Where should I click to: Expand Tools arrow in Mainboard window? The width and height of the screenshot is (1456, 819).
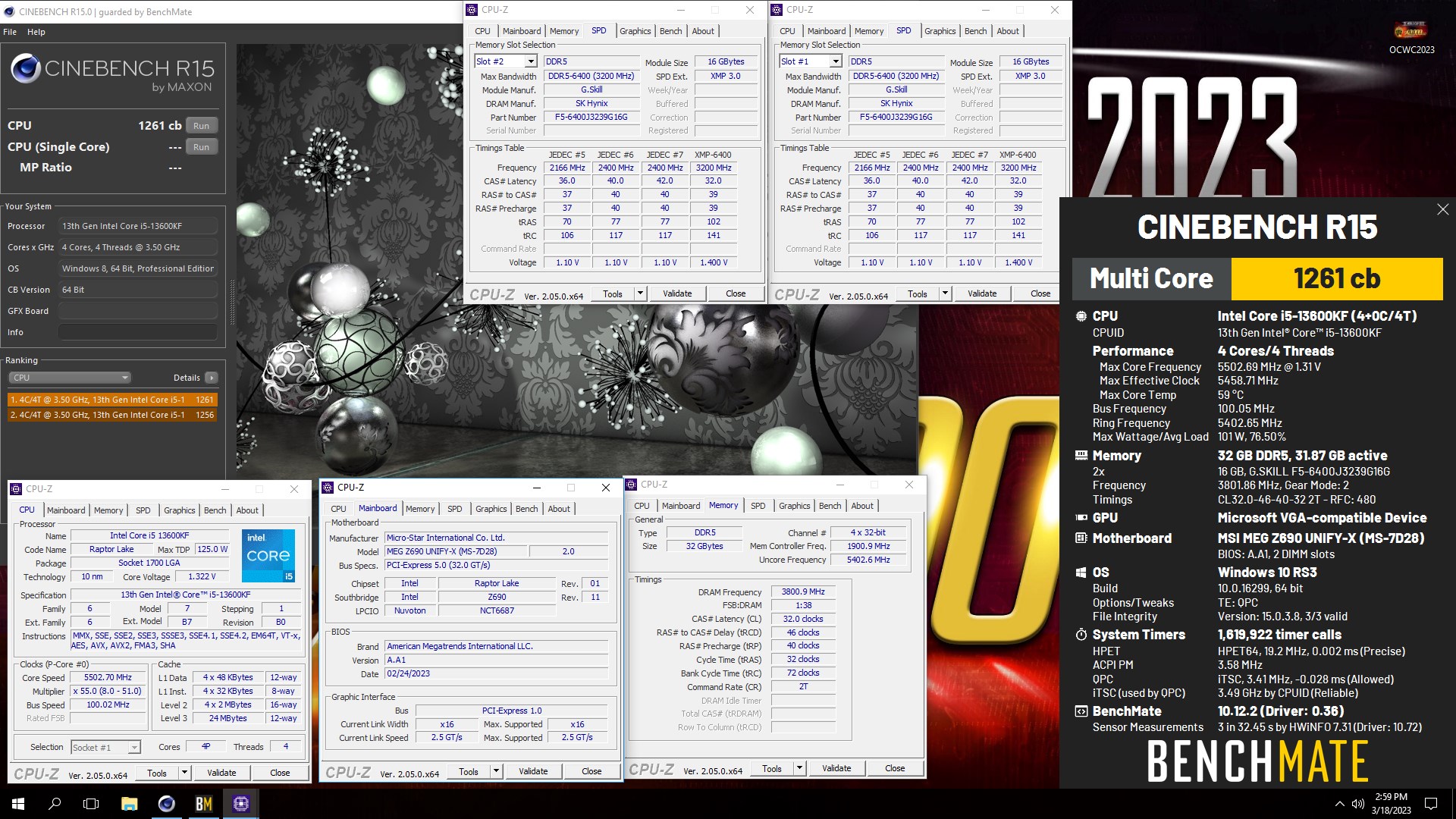[x=496, y=771]
